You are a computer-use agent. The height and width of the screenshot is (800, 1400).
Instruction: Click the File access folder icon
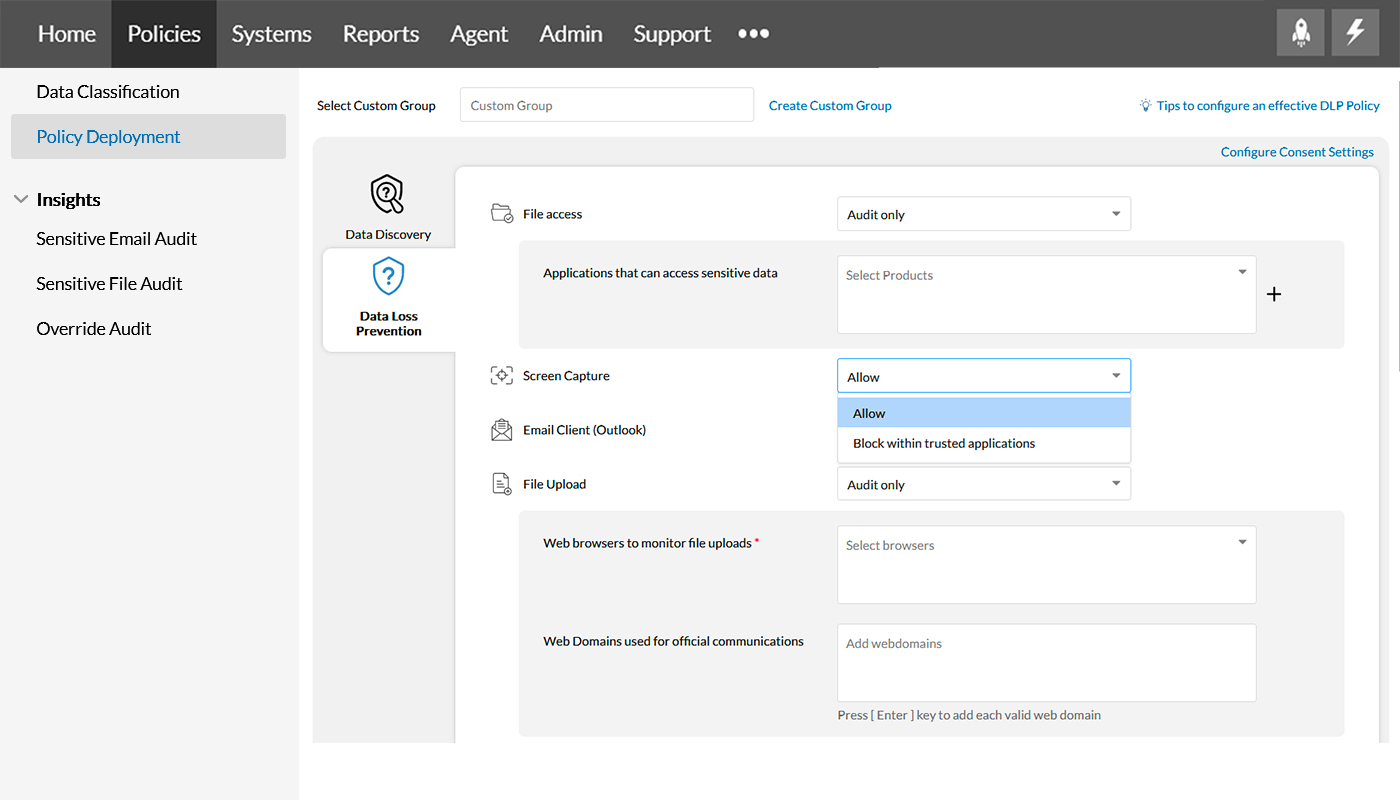coord(502,214)
